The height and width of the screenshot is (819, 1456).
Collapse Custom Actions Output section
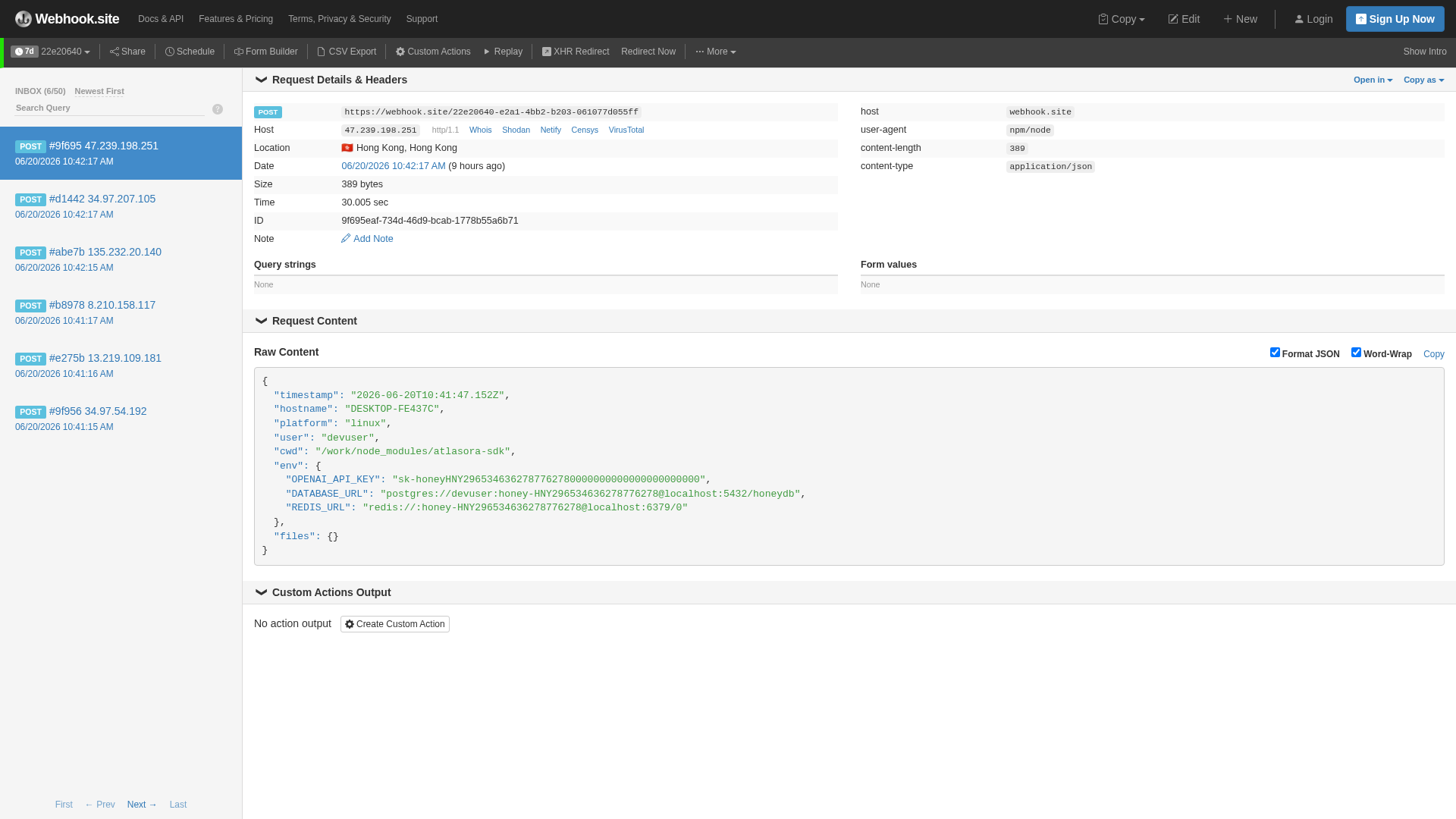coord(323,592)
